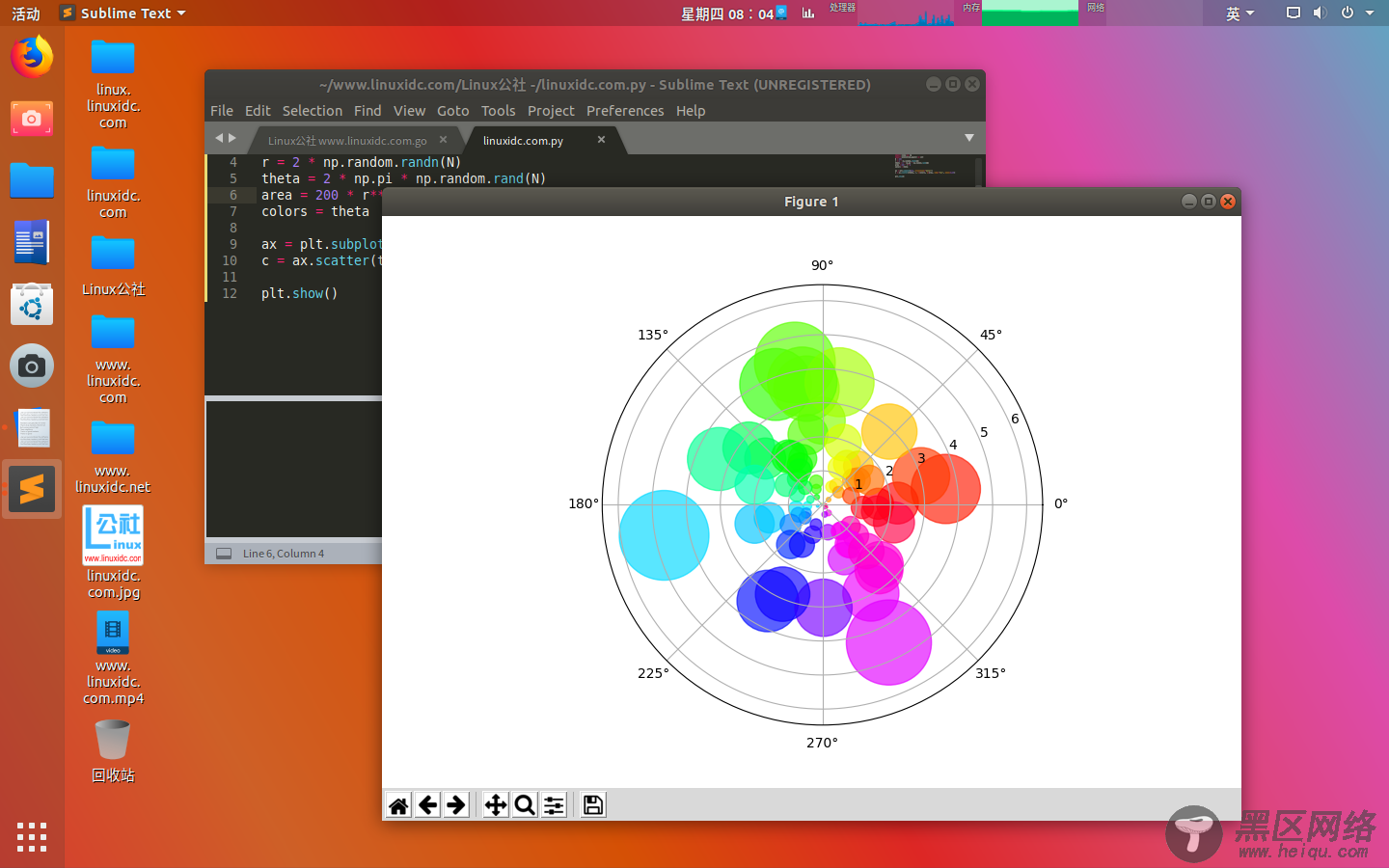The image size is (1389, 868).
Task: Open the www.linuxidc.net desktop folder
Action: point(113,458)
